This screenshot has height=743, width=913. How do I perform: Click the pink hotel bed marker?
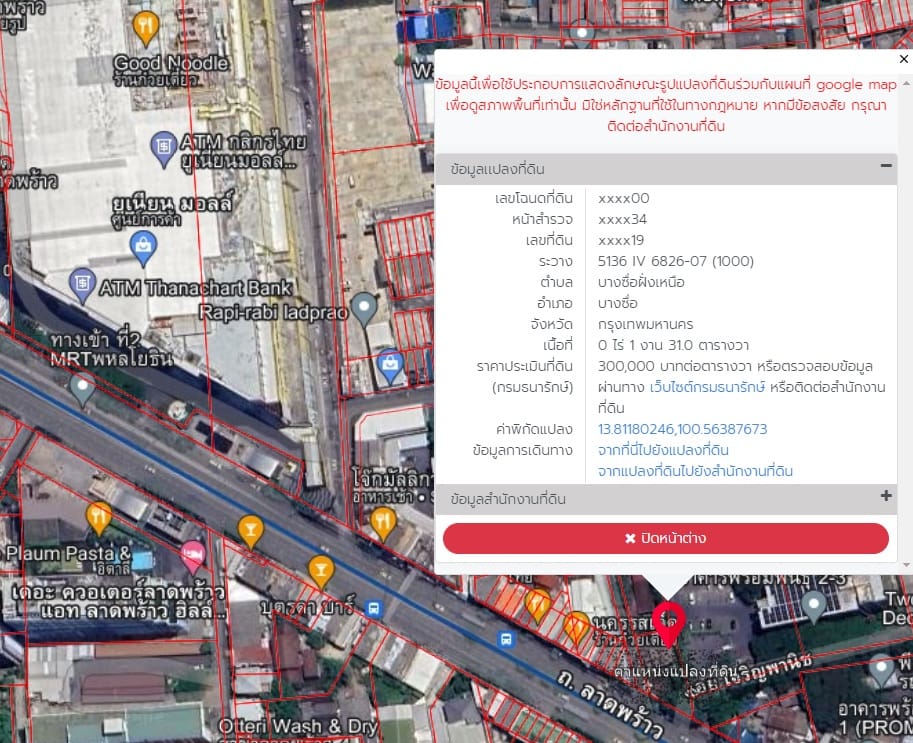(193, 557)
